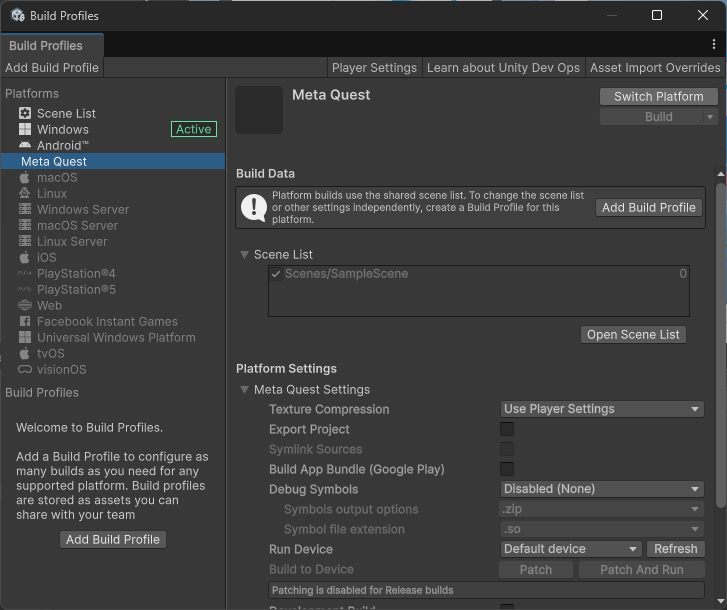Click Refresh next to Run Device
727x610 pixels.
coord(676,549)
